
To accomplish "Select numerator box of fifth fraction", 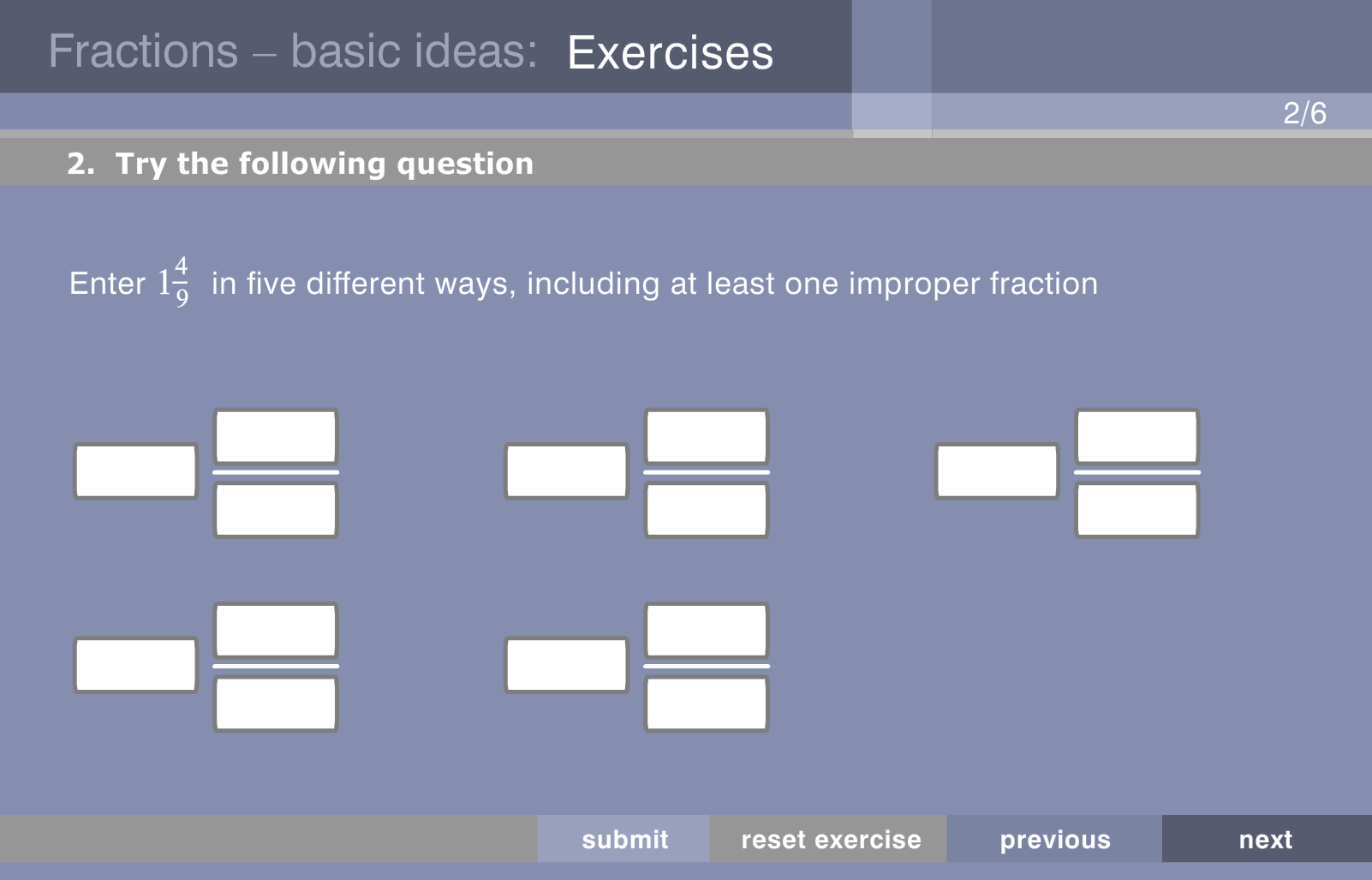I will click(x=707, y=630).
